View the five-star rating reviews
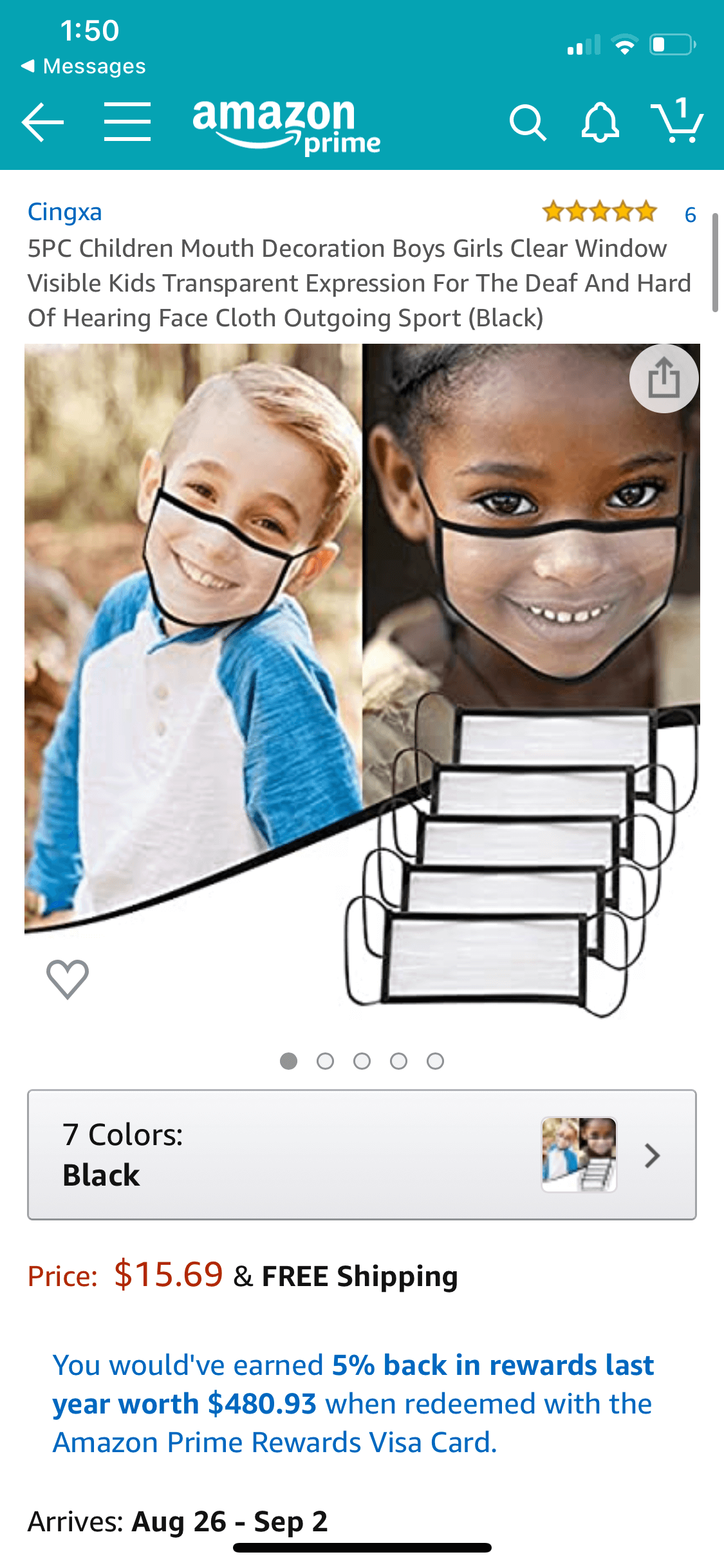Image resolution: width=724 pixels, height=1568 pixels. (600, 211)
